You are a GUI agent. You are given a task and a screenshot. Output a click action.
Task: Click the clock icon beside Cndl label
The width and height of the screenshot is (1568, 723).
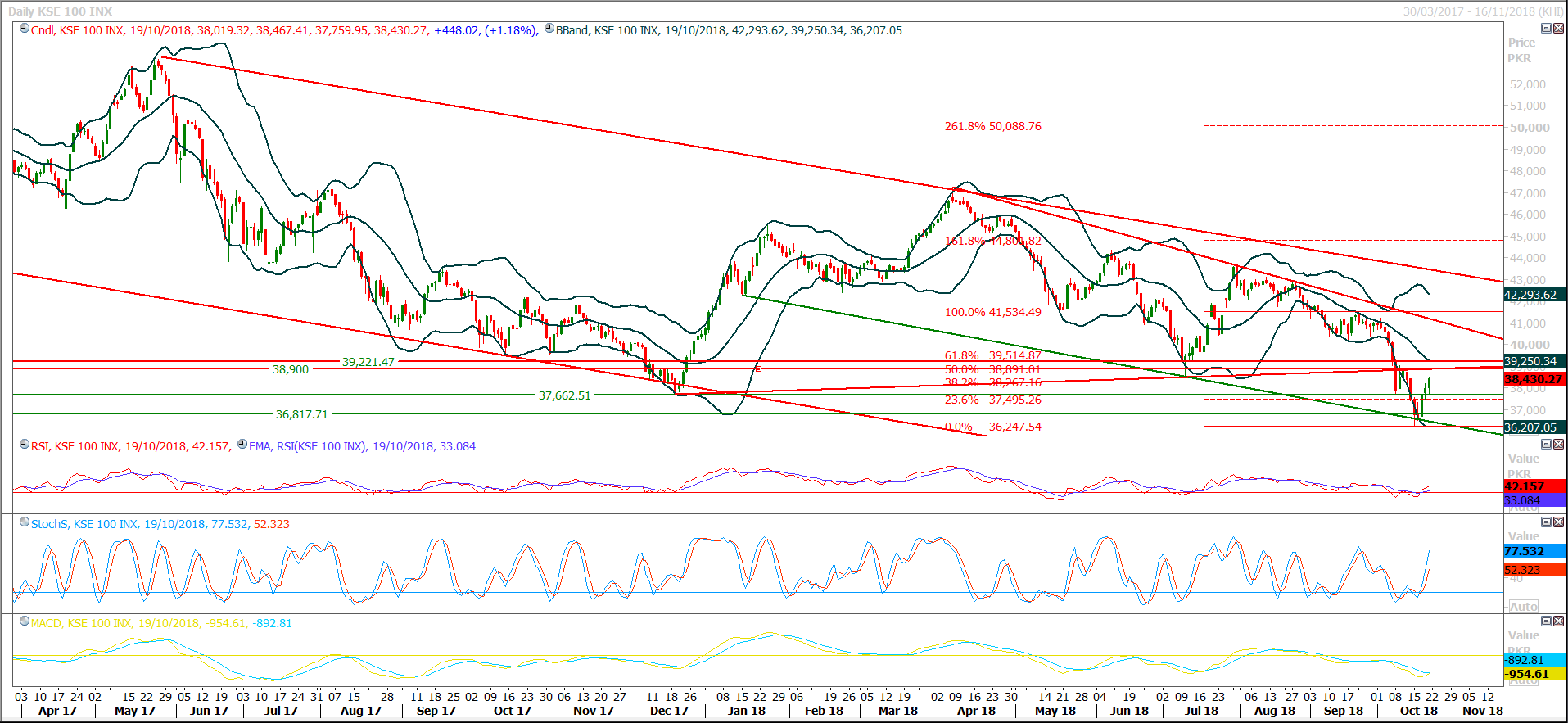point(25,29)
